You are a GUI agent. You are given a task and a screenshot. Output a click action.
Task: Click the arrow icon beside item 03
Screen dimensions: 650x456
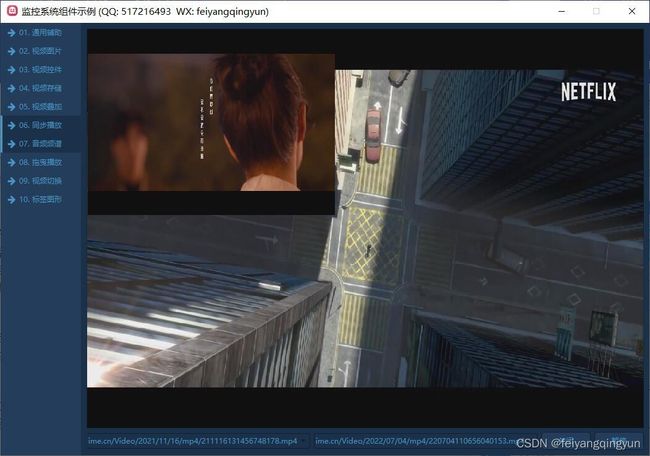pos(11,70)
